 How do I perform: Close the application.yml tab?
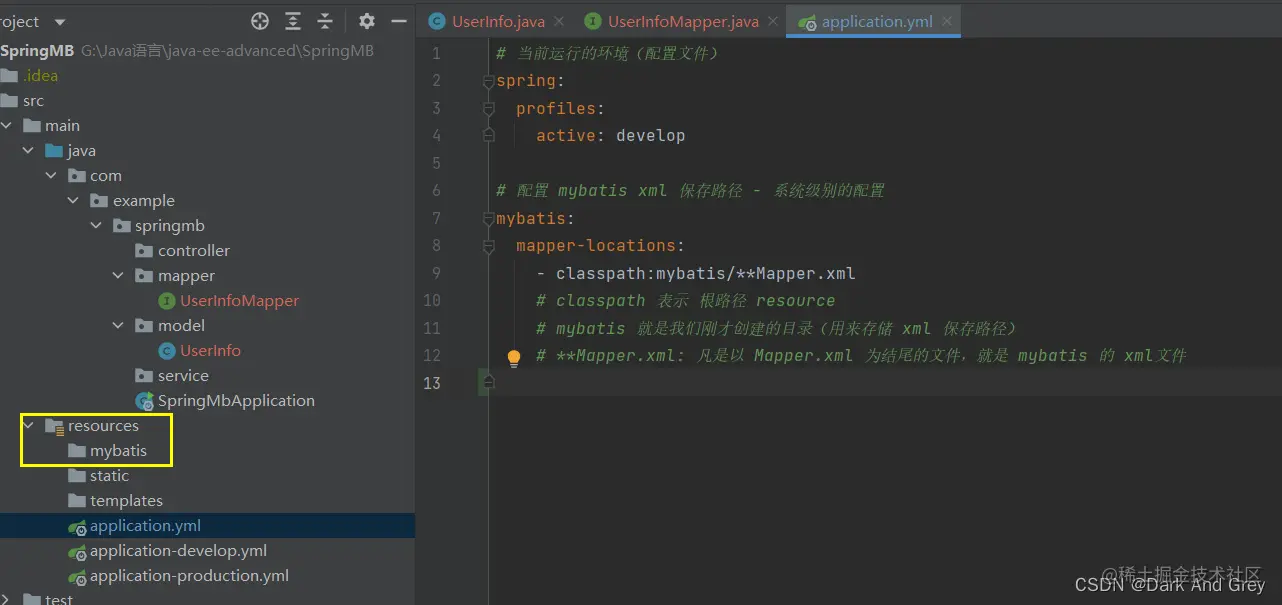click(946, 21)
